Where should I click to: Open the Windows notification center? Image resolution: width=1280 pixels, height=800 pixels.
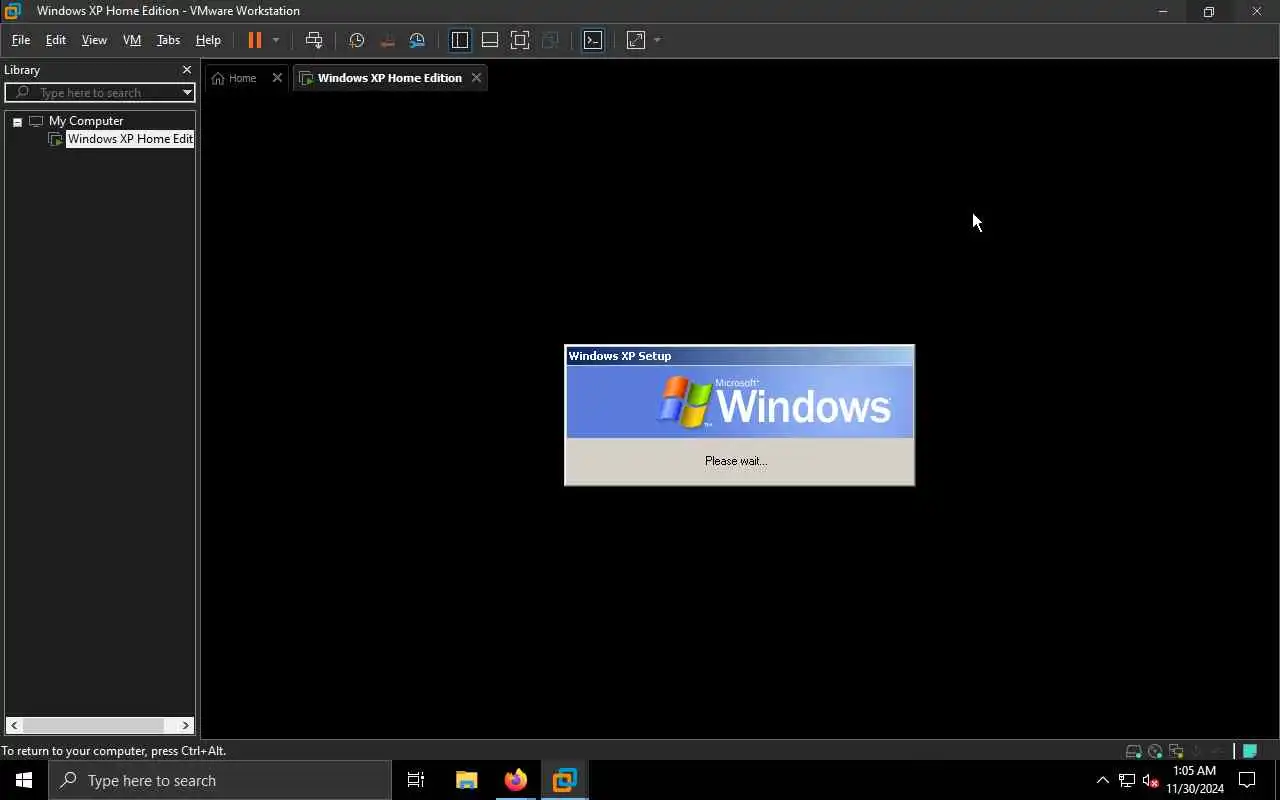(1247, 780)
